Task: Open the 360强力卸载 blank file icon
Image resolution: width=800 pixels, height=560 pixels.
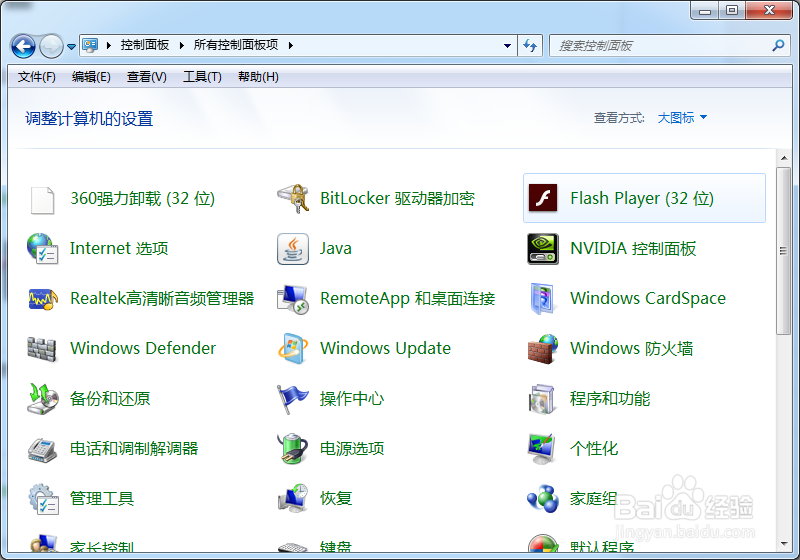Action: 42,198
